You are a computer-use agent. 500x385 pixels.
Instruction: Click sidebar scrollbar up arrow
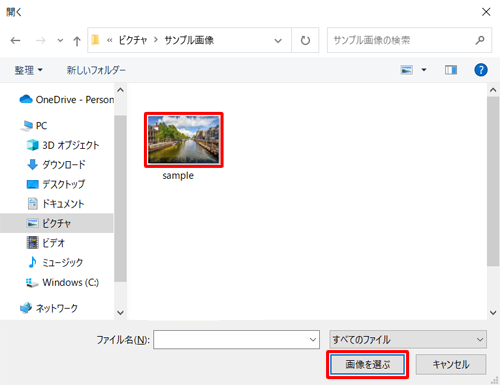coord(120,90)
